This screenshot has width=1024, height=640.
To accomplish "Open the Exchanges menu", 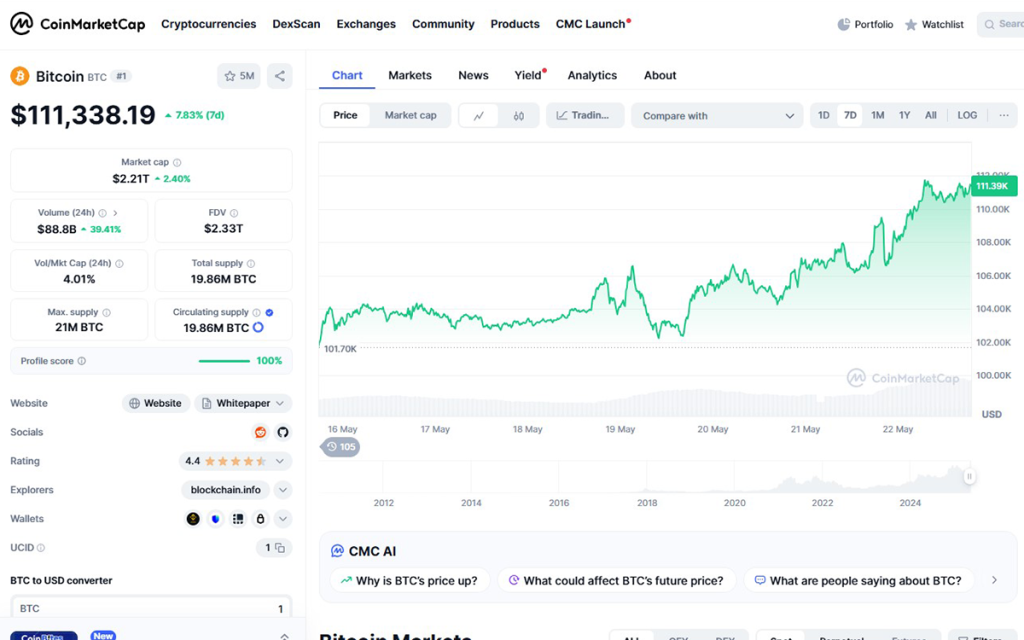I will click(x=366, y=24).
